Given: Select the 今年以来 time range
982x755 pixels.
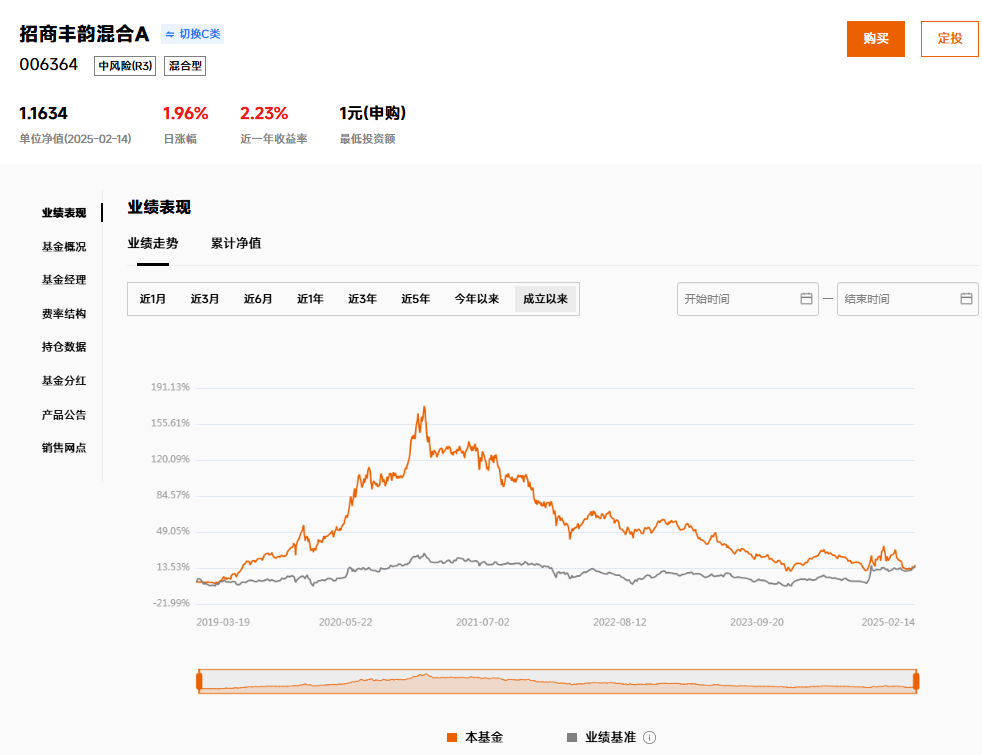Looking at the screenshot, I should [x=476, y=299].
